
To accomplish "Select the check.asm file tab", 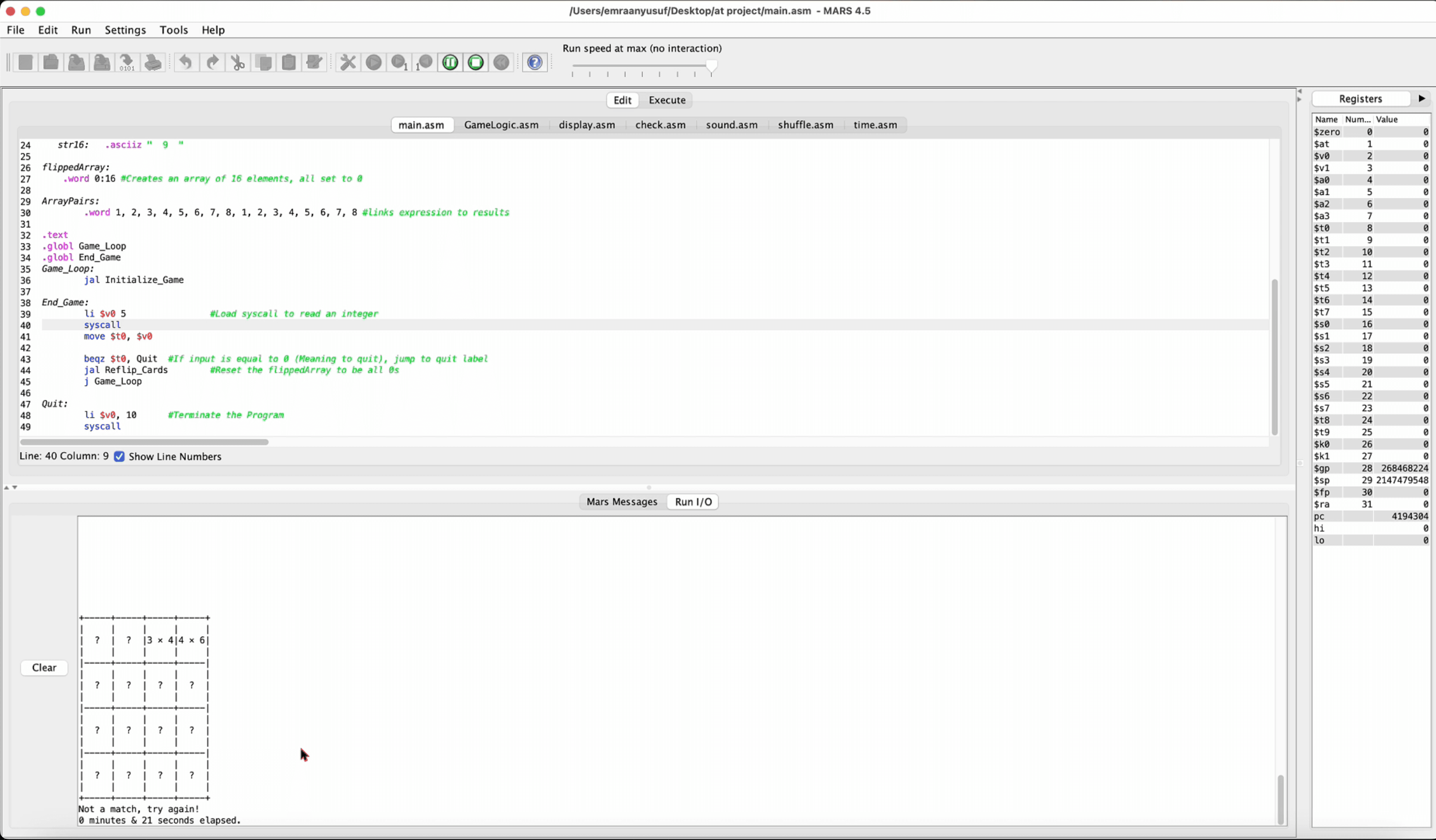I will (660, 125).
